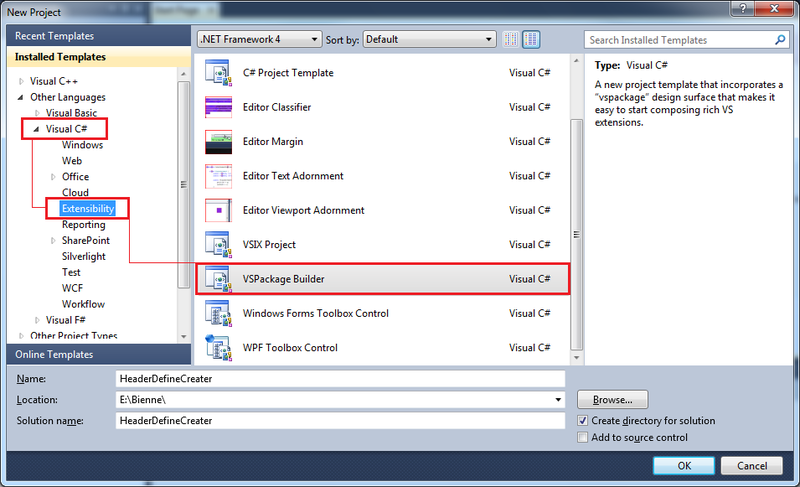Viewport: 800px width, 487px height.
Task: Select the Workflow category
Action: pyautogui.click(x=83, y=304)
